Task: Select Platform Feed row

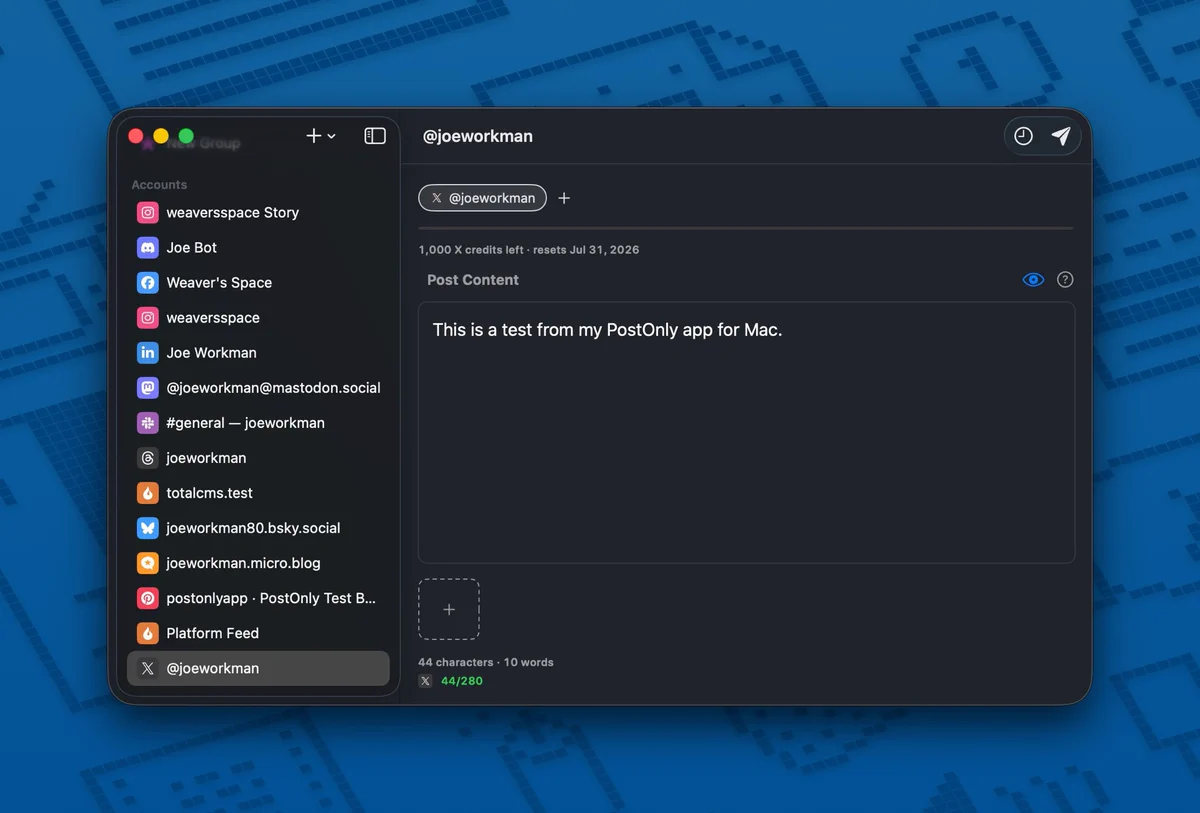Action: tap(258, 633)
